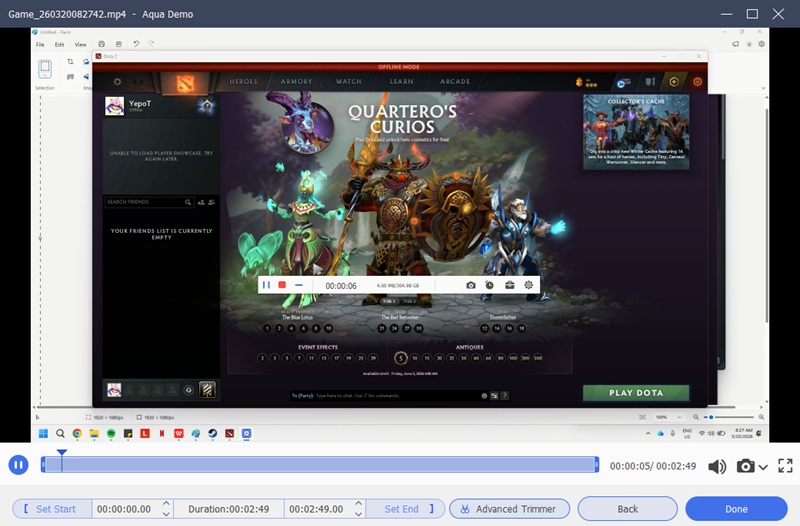The width and height of the screenshot is (800, 526).
Task: Click the YepoT profile avatar
Action: tap(114, 106)
